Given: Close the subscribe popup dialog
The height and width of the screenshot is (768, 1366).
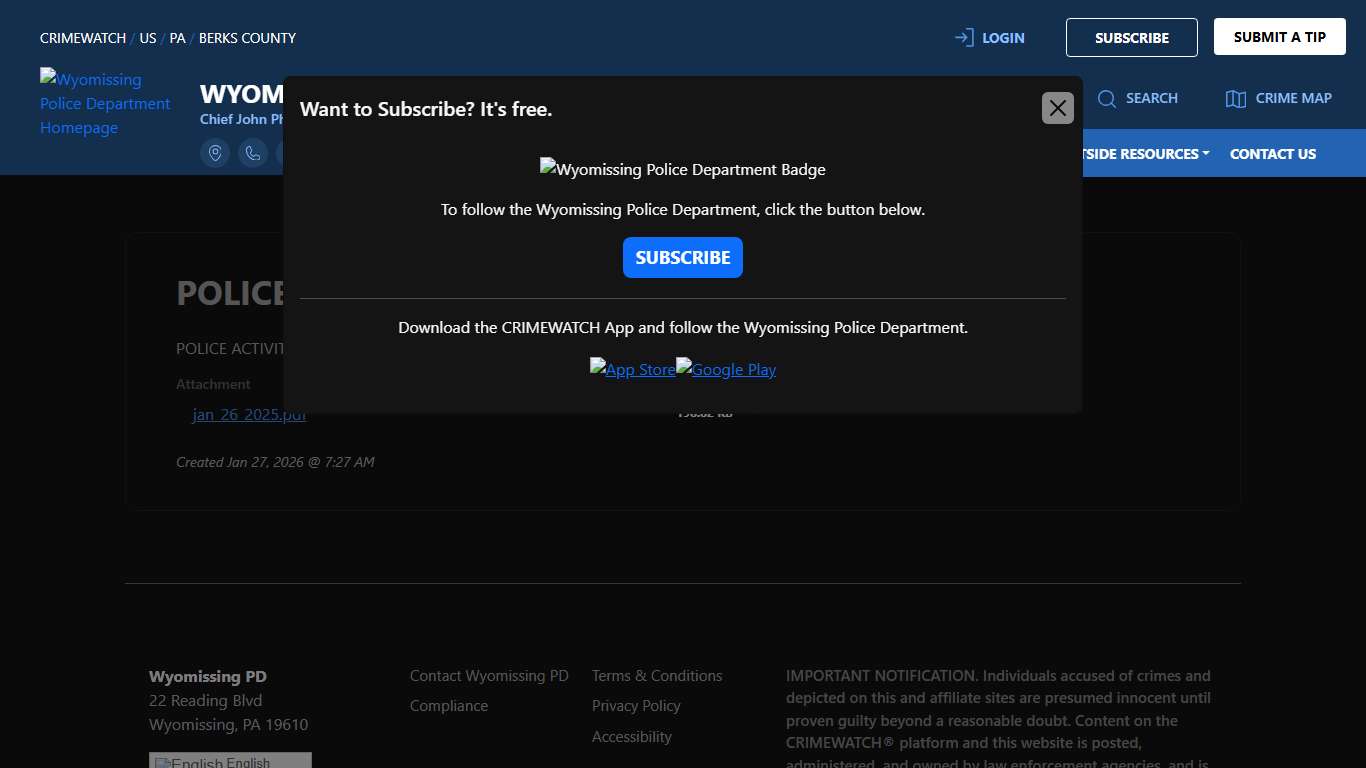Looking at the screenshot, I should [1057, 108].
